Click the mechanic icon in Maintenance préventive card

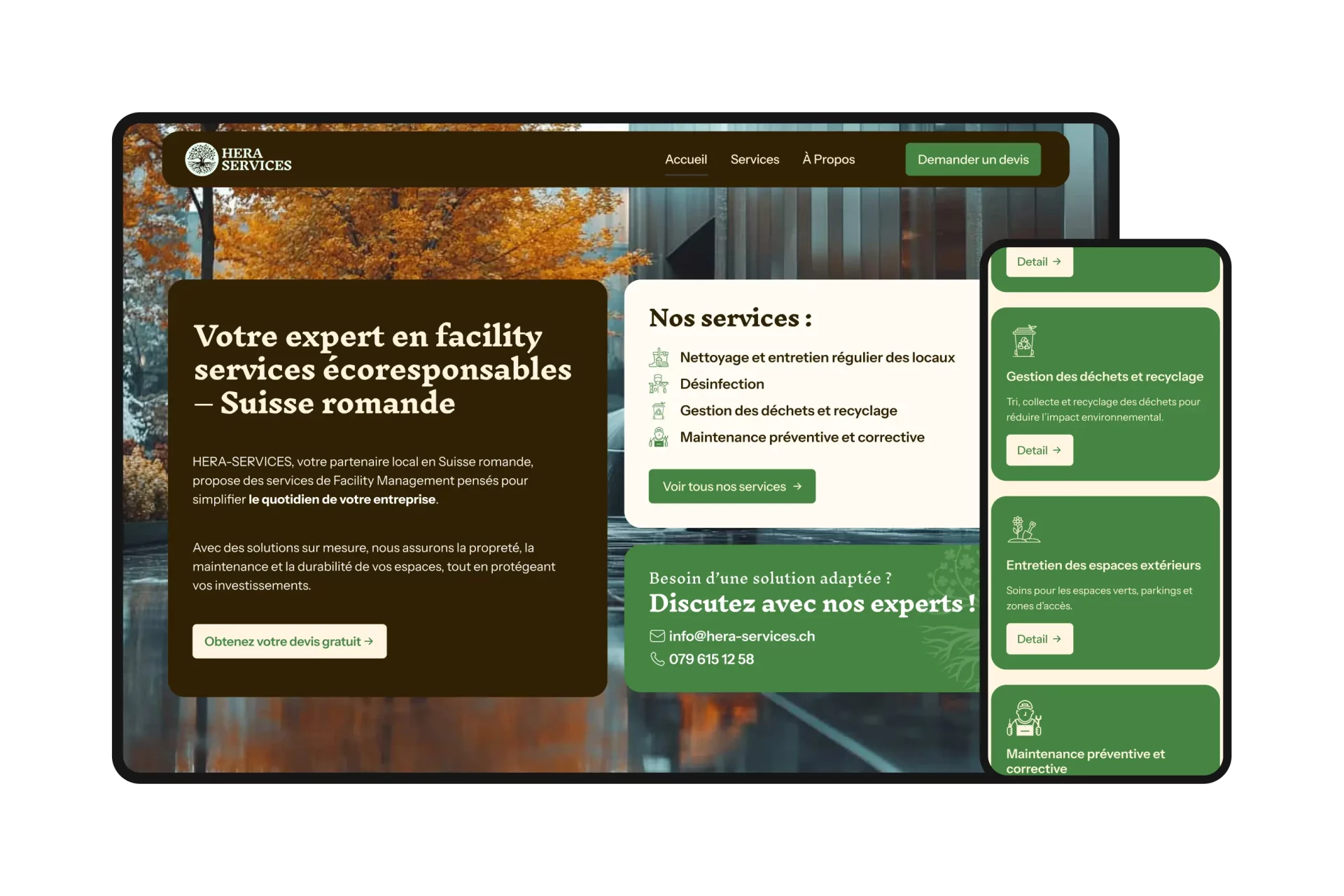click(1023, 720)
